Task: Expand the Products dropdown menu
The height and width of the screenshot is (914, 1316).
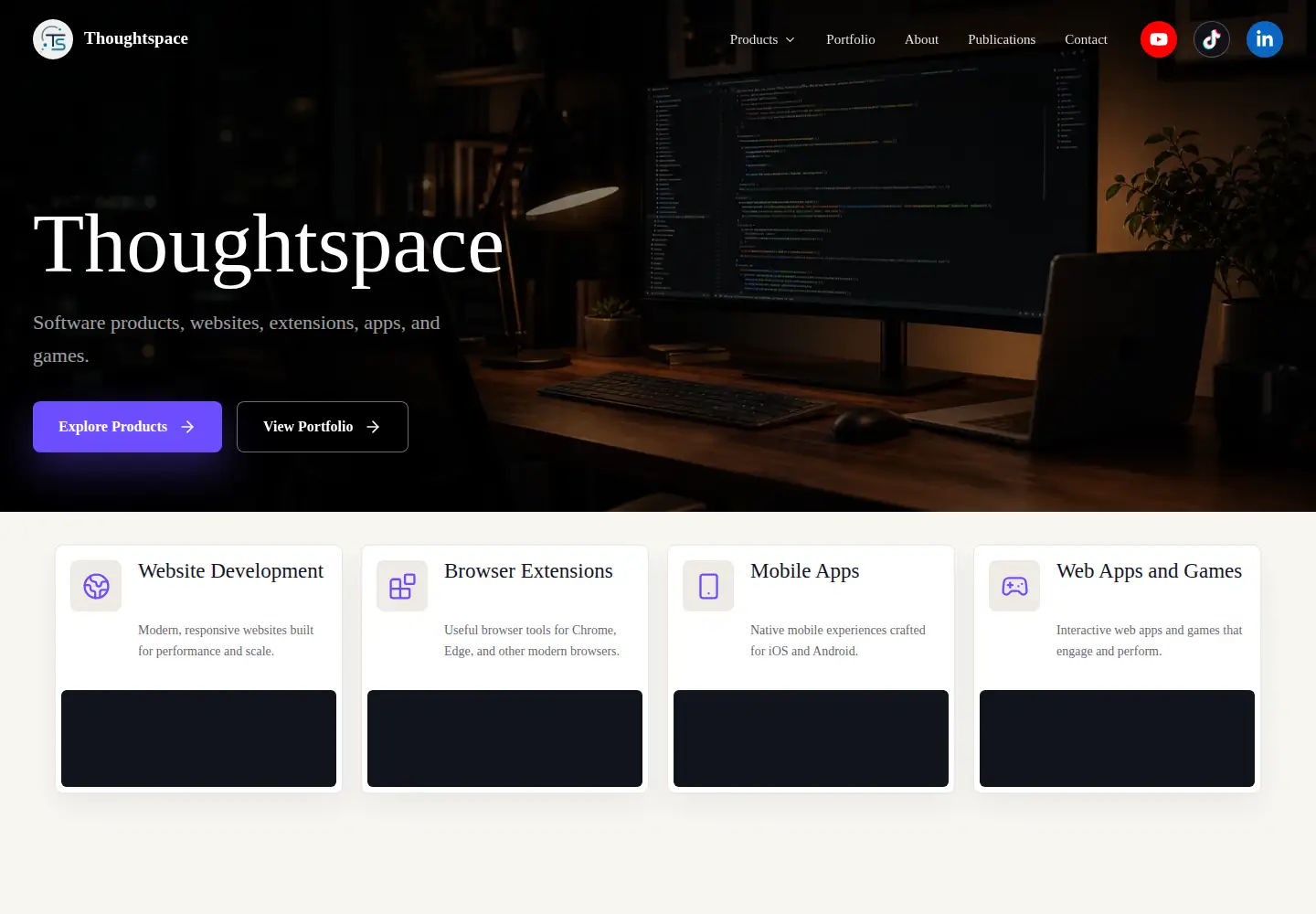Action: [x=762, y=39]
